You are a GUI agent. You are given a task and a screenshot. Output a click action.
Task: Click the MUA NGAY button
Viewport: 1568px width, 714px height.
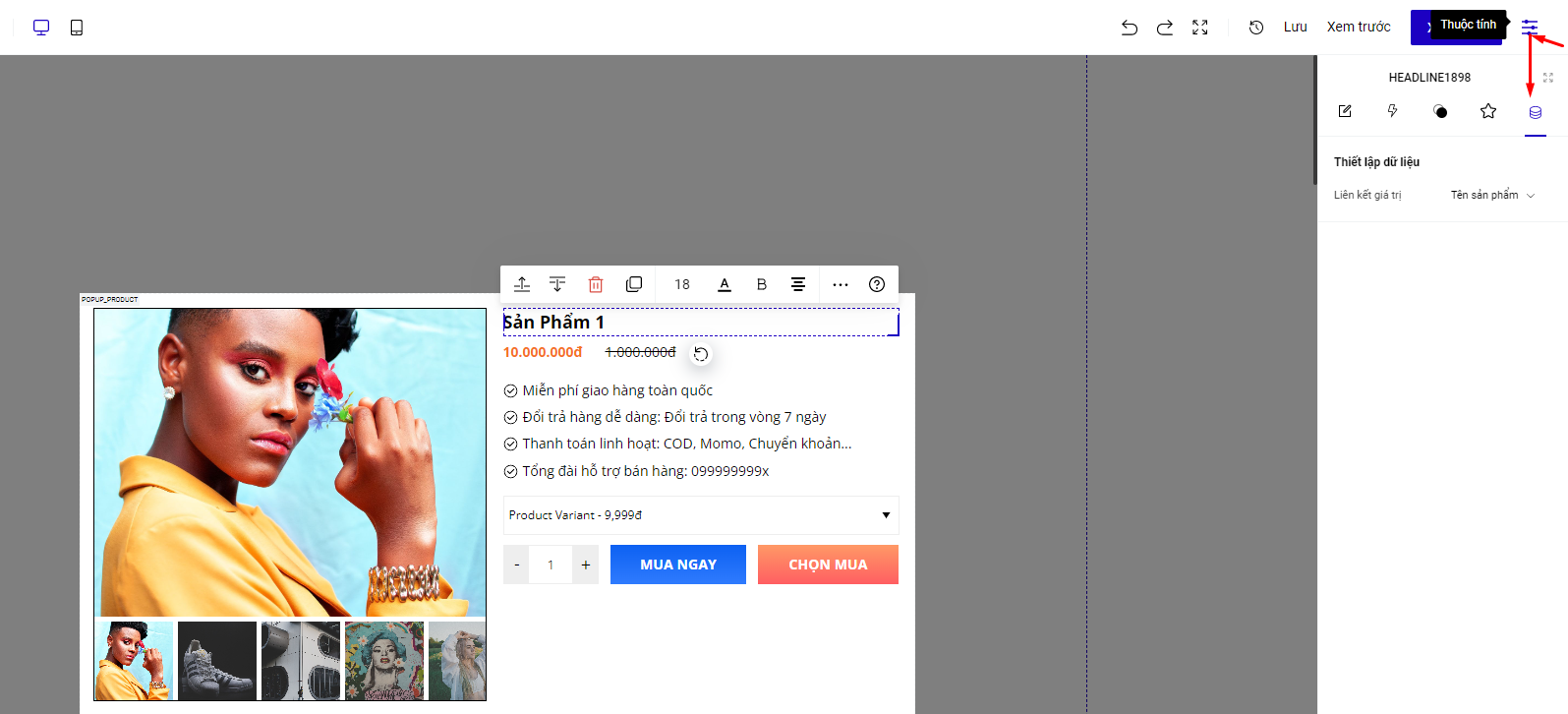pyautogui.click(x=678, y=565)
